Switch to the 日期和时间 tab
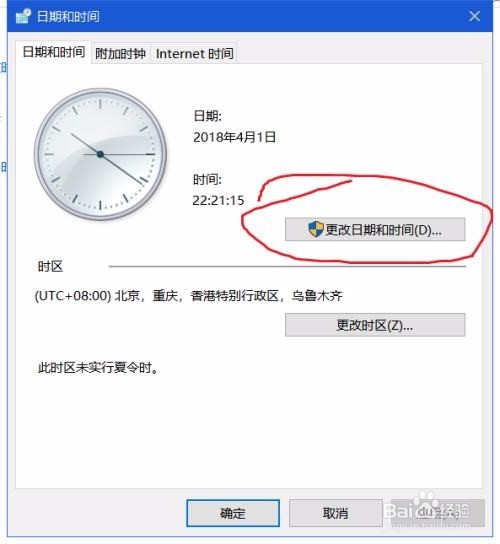 coord(53,52)
